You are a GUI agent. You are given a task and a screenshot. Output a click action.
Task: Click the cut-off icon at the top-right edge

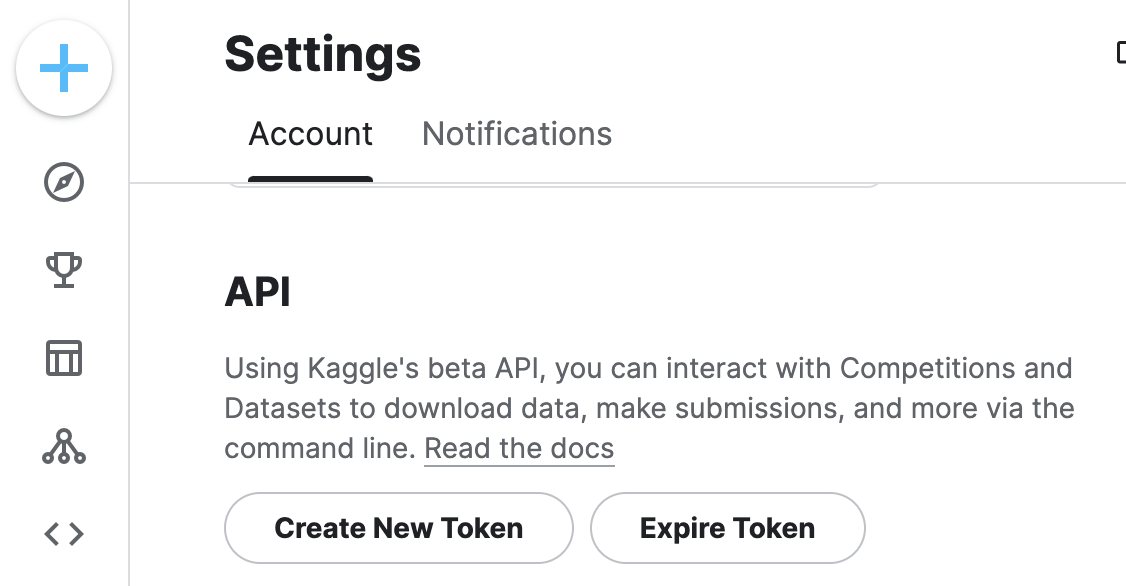coord(1120,52)
